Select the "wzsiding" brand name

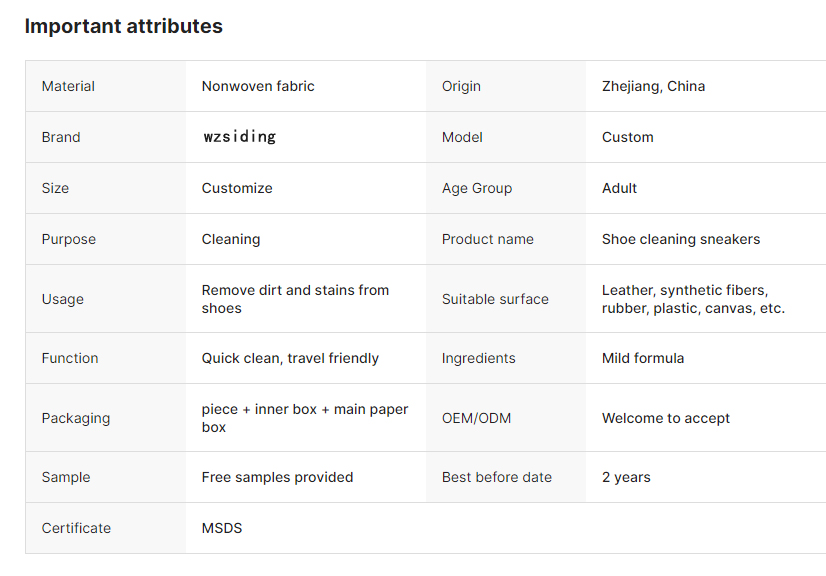click(x=239, y=137)
